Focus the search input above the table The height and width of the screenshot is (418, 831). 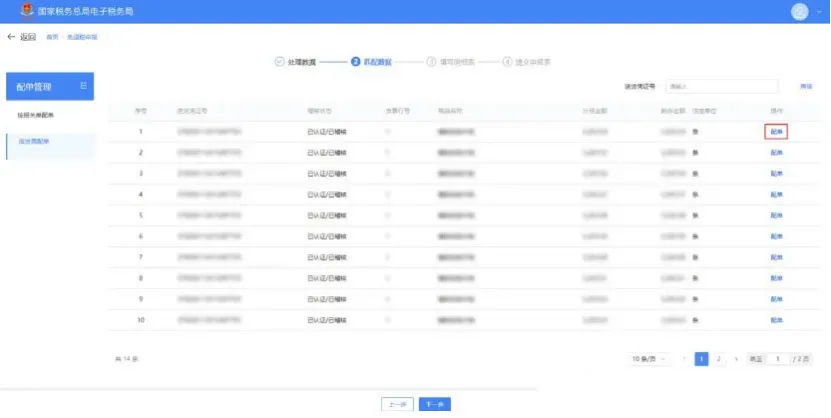(x=722, y=86)
